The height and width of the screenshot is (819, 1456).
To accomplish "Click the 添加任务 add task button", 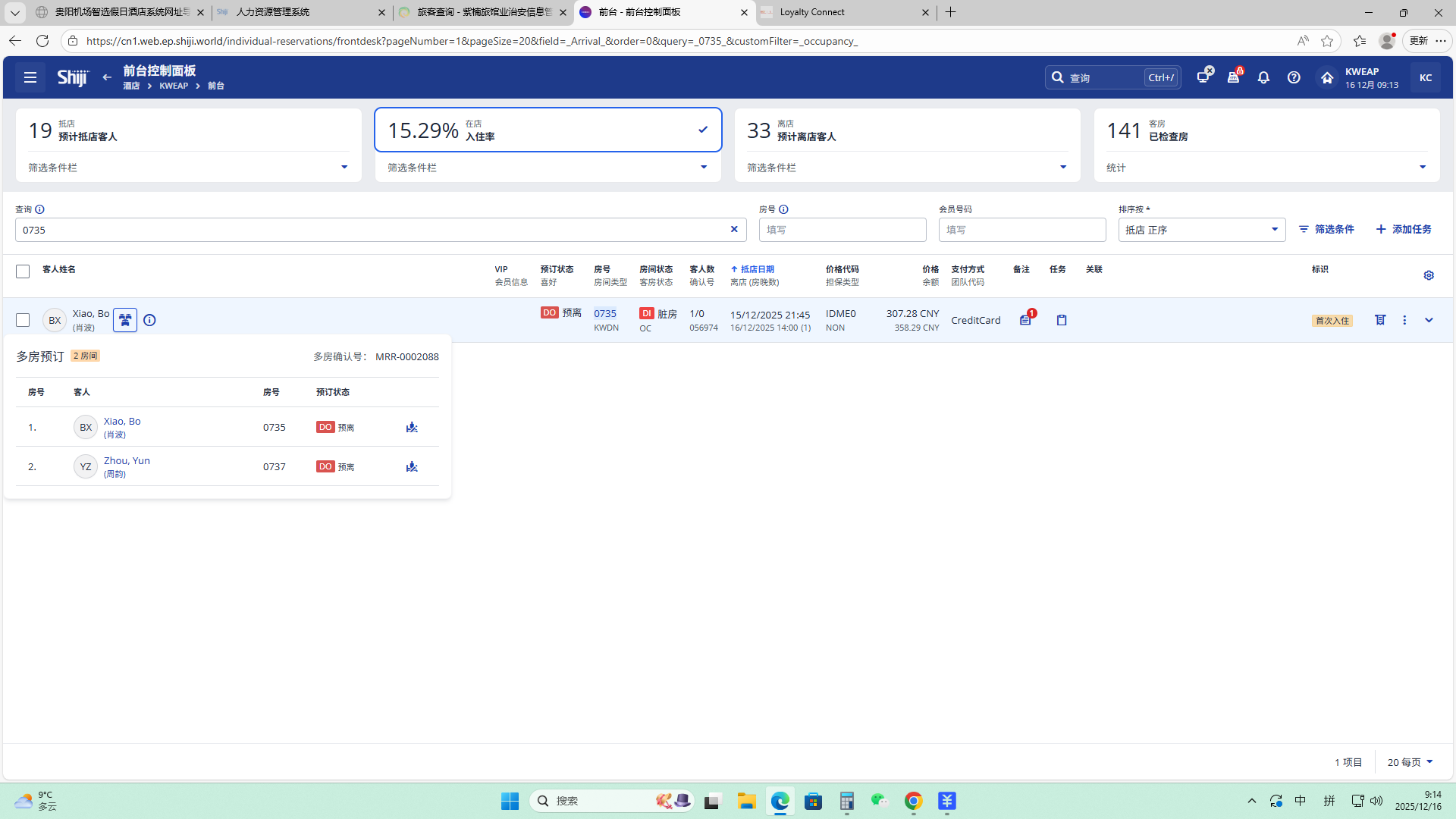I will (1404, 229).
